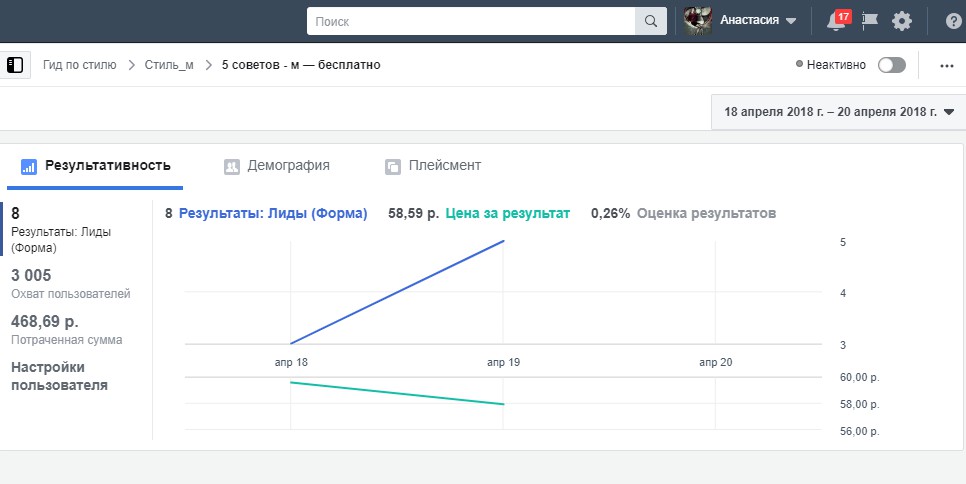
Task: Open the Анастасия account dropdown arrow
Action: (791, 21)
